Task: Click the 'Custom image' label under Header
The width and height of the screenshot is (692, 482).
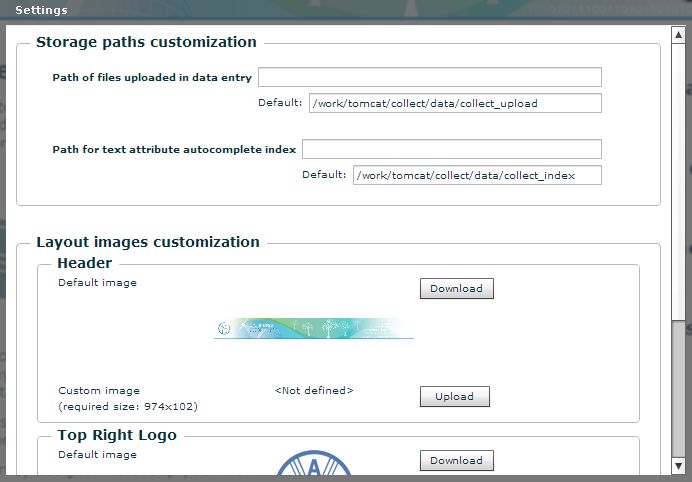Action: [x=99, y=391]
